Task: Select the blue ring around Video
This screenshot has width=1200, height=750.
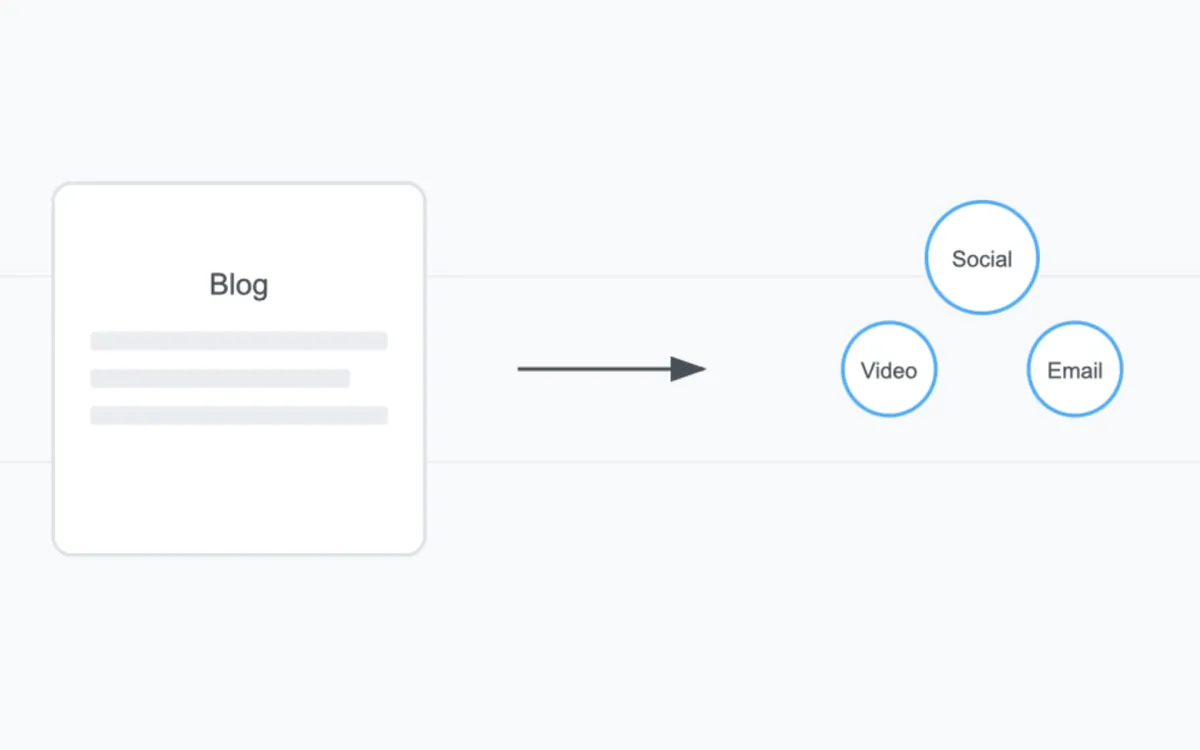Action: (x=842, y=369)
